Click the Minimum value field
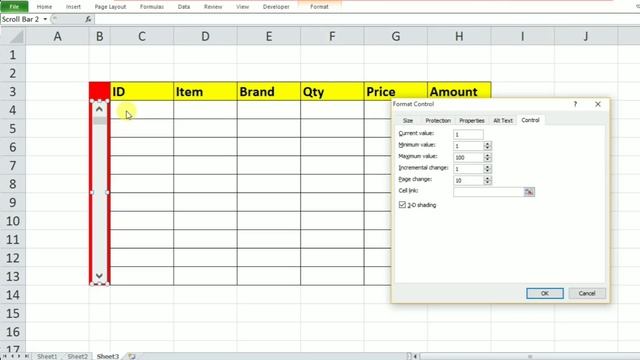Viewport: 640px width, 360px height. coord(468,146)
